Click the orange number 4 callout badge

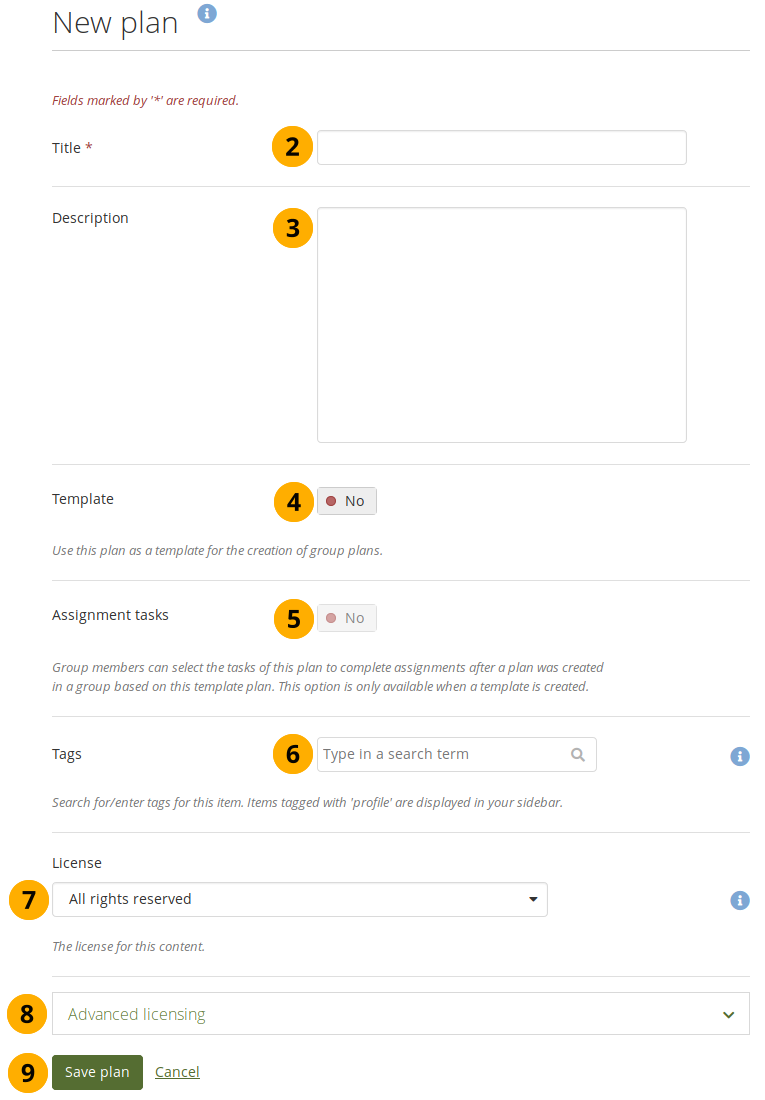pos(293,501)
